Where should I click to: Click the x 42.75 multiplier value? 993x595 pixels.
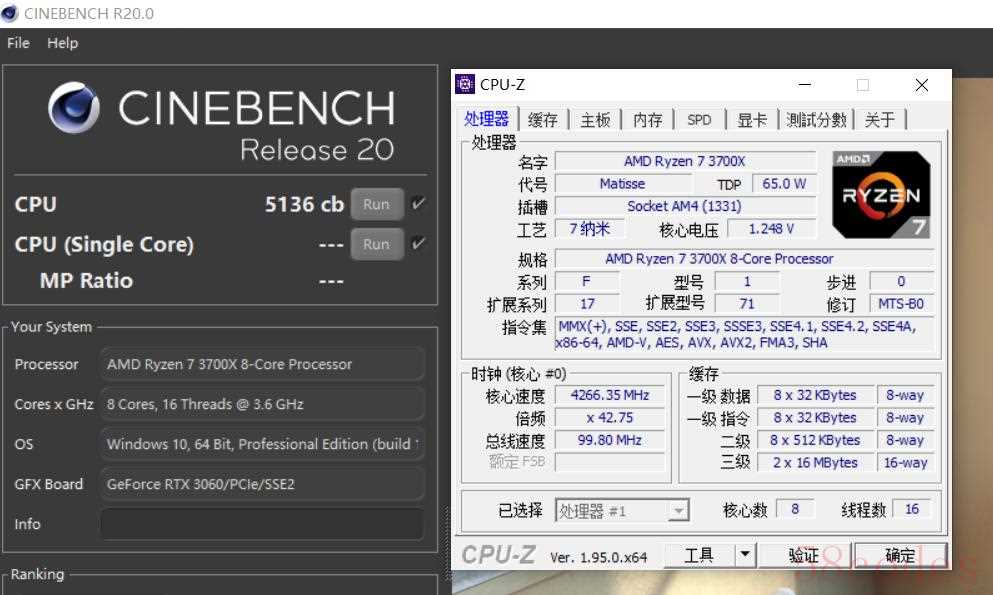pos(610,418)
